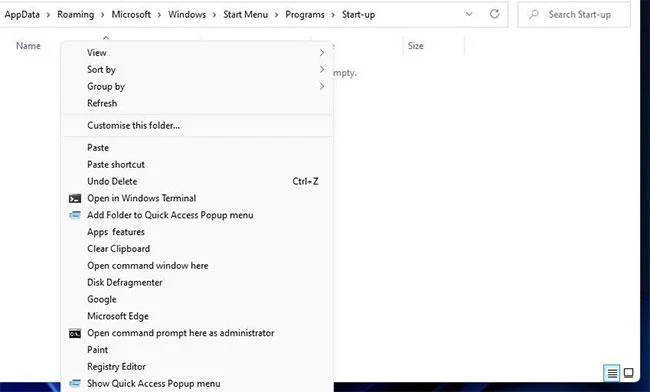Select Undo Delete
Viewport: 650px width, 392px height.
click(x=197, y=181)
